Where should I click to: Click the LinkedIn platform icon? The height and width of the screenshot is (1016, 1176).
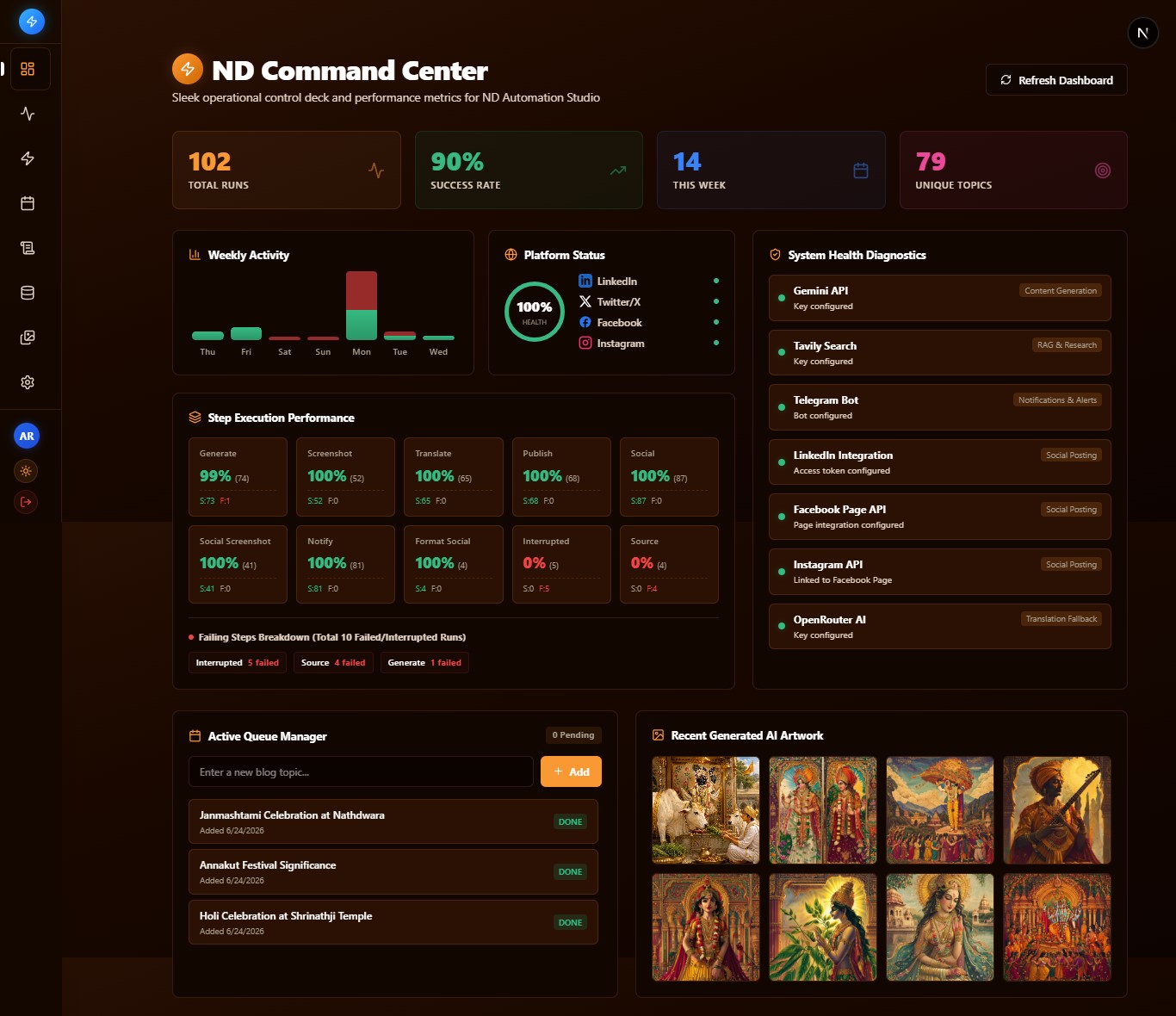(x=585, y=281)
